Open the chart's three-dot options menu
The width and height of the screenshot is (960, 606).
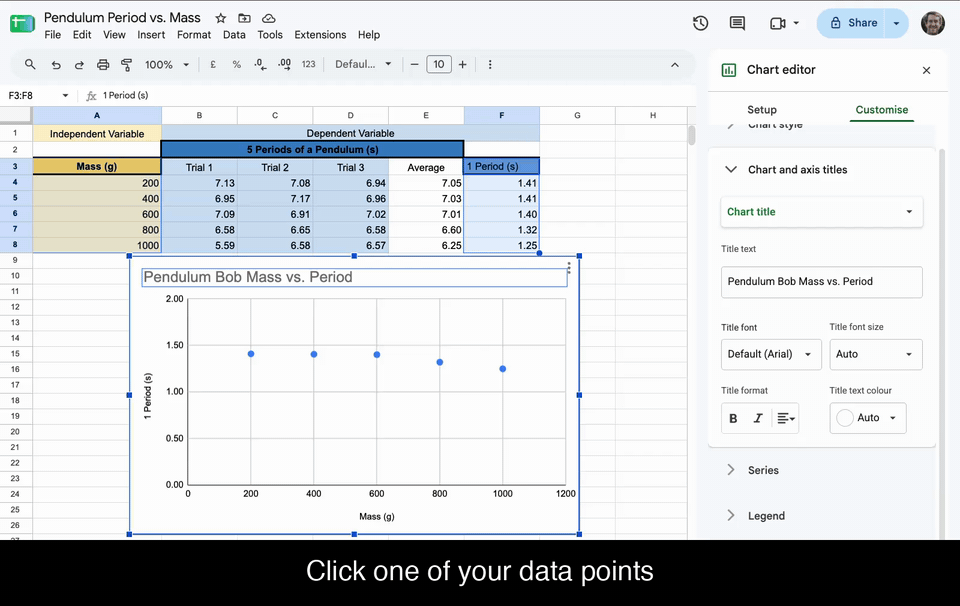click(x=569, y=268)
